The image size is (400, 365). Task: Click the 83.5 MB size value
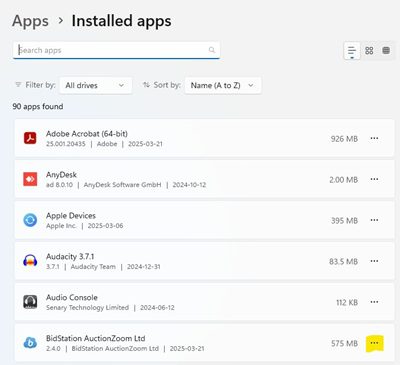[344, 261]
